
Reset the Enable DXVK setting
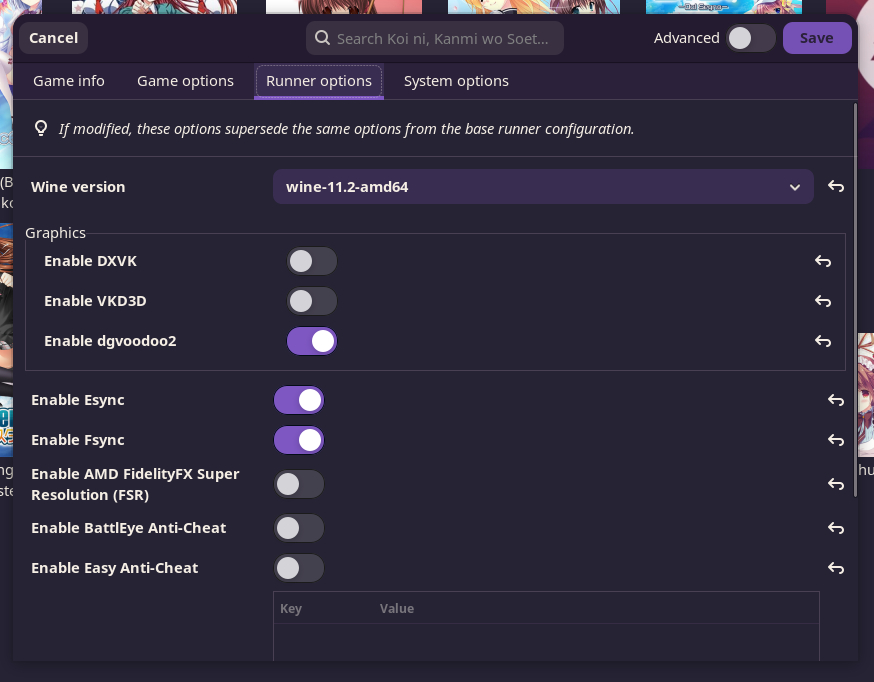pyautogui.click(x=823, y=261)
